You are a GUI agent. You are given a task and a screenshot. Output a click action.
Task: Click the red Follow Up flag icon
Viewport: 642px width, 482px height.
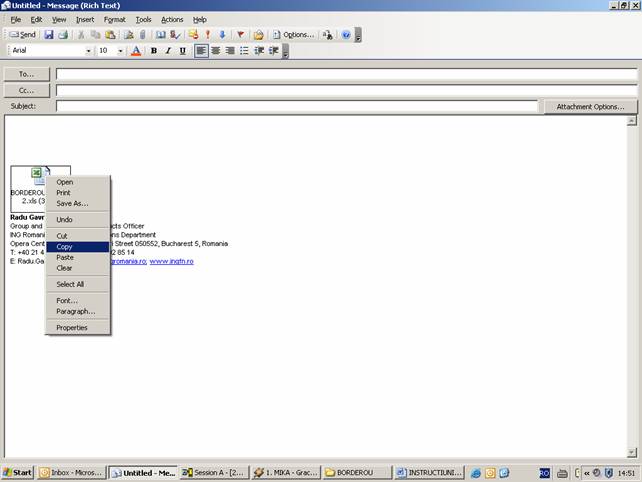[x=240, y=34]
